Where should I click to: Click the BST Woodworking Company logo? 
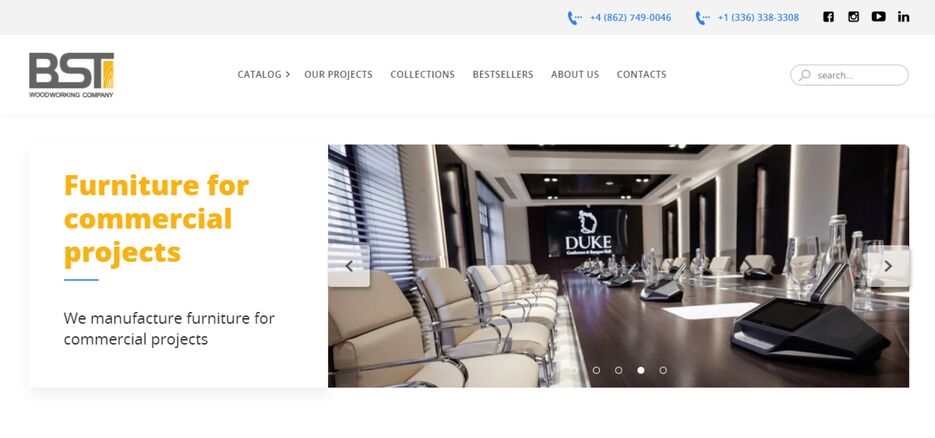(x=72, y=75)
